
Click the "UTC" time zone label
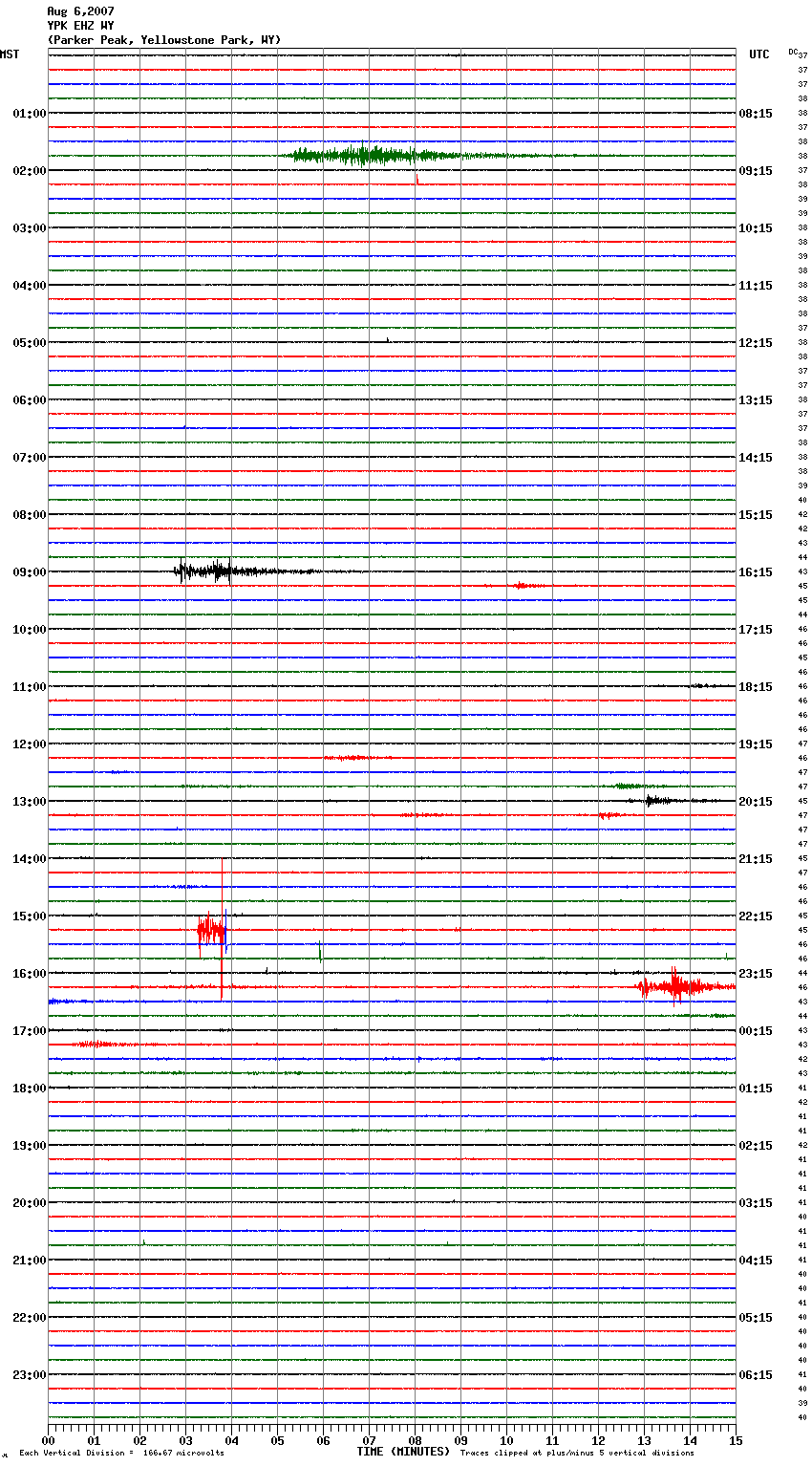coord(759,54)
